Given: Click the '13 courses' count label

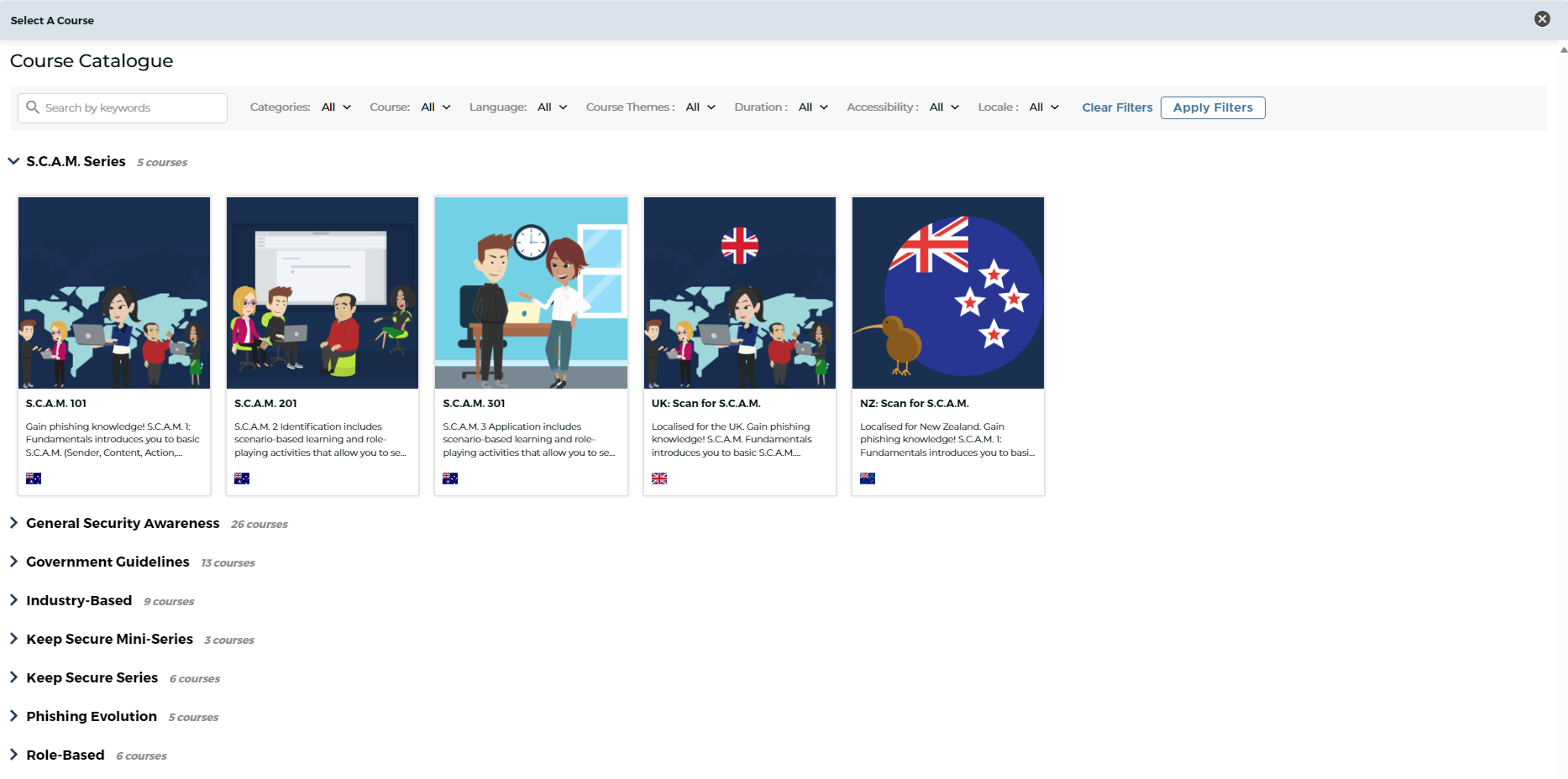Looking at the screenshot, I should pos(228,563).
